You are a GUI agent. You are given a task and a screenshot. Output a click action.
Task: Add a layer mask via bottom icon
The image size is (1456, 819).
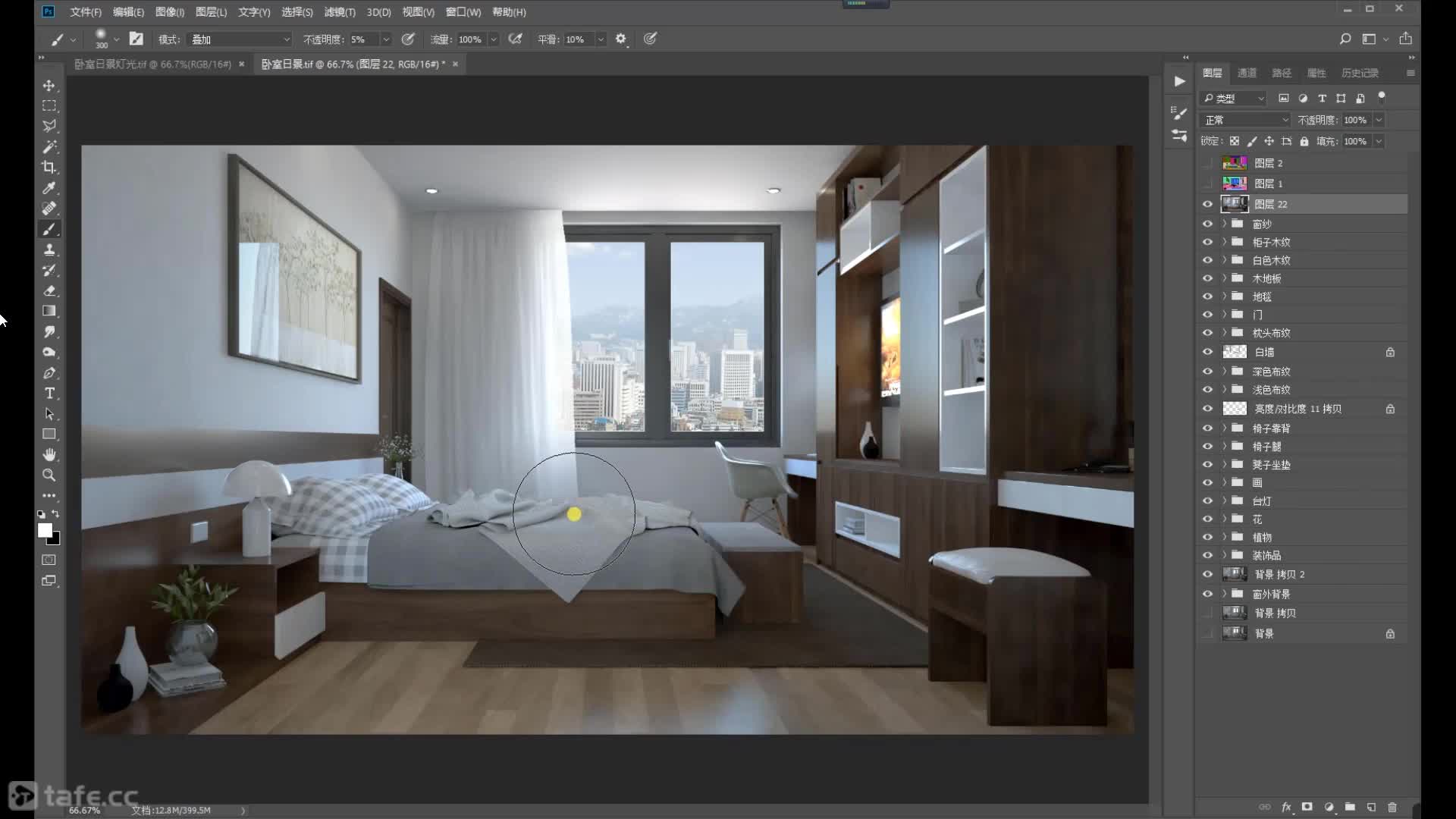click(x=1307, y=807)
